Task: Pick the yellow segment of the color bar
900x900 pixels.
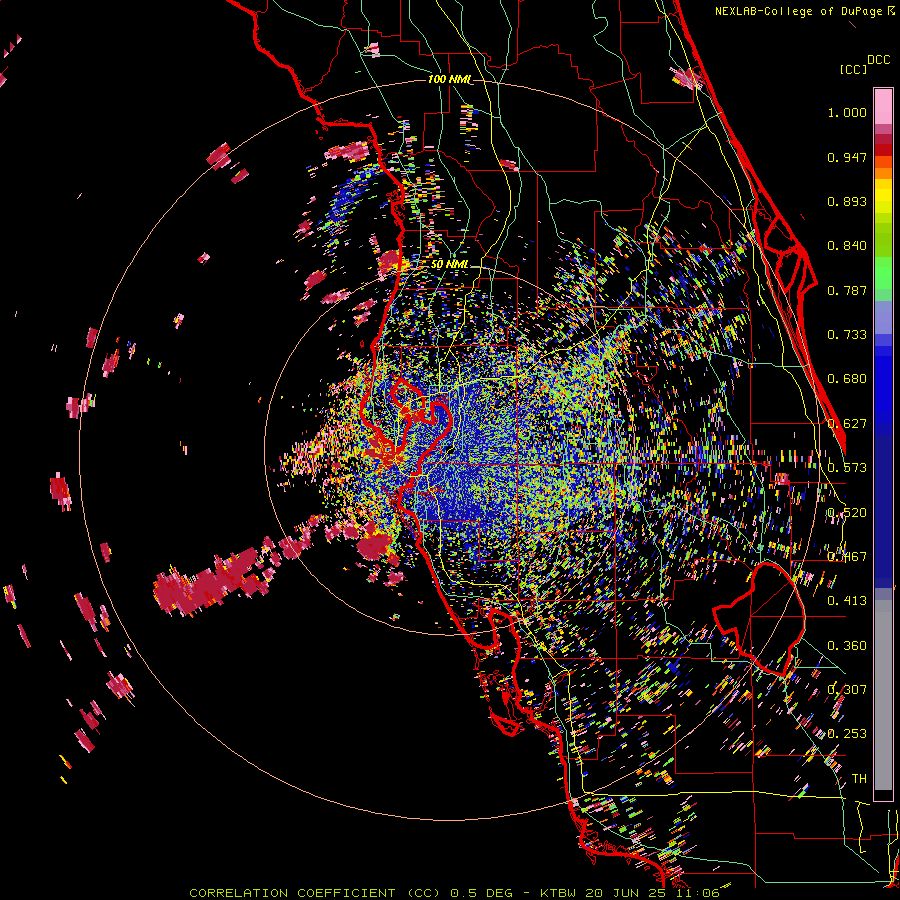Action: (883, 196)
